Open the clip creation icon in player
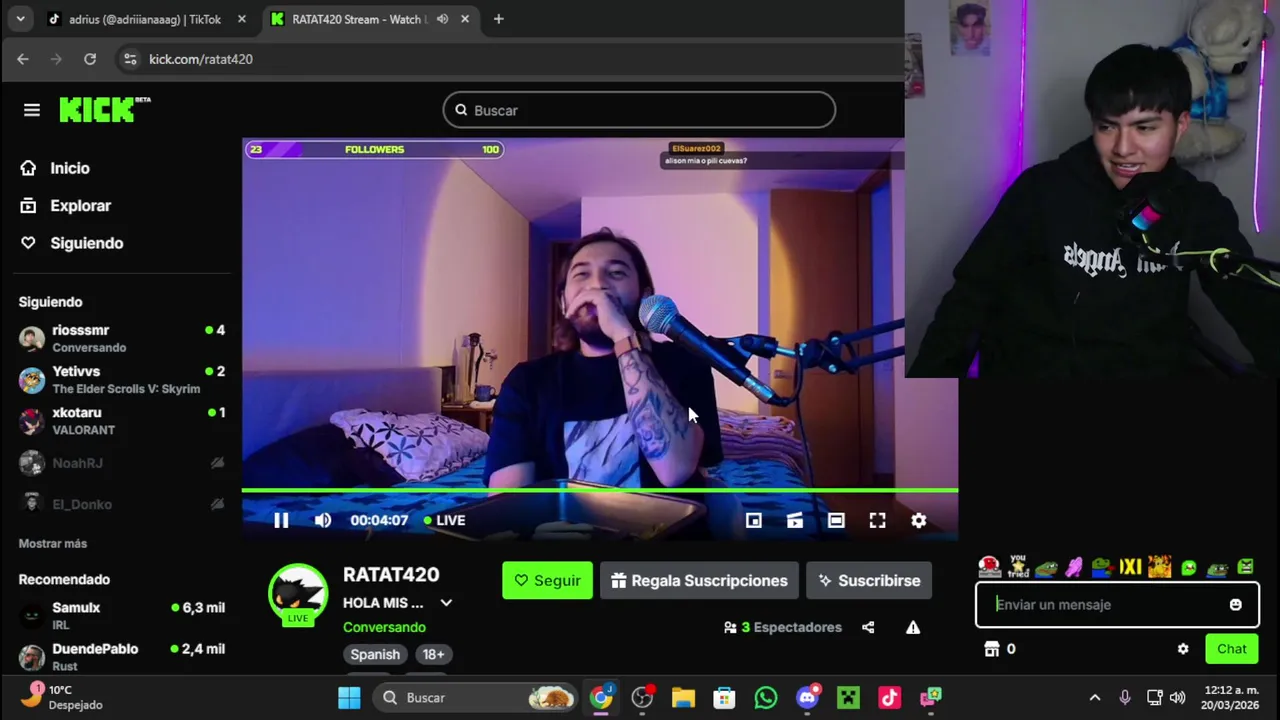 click(794, 520)
